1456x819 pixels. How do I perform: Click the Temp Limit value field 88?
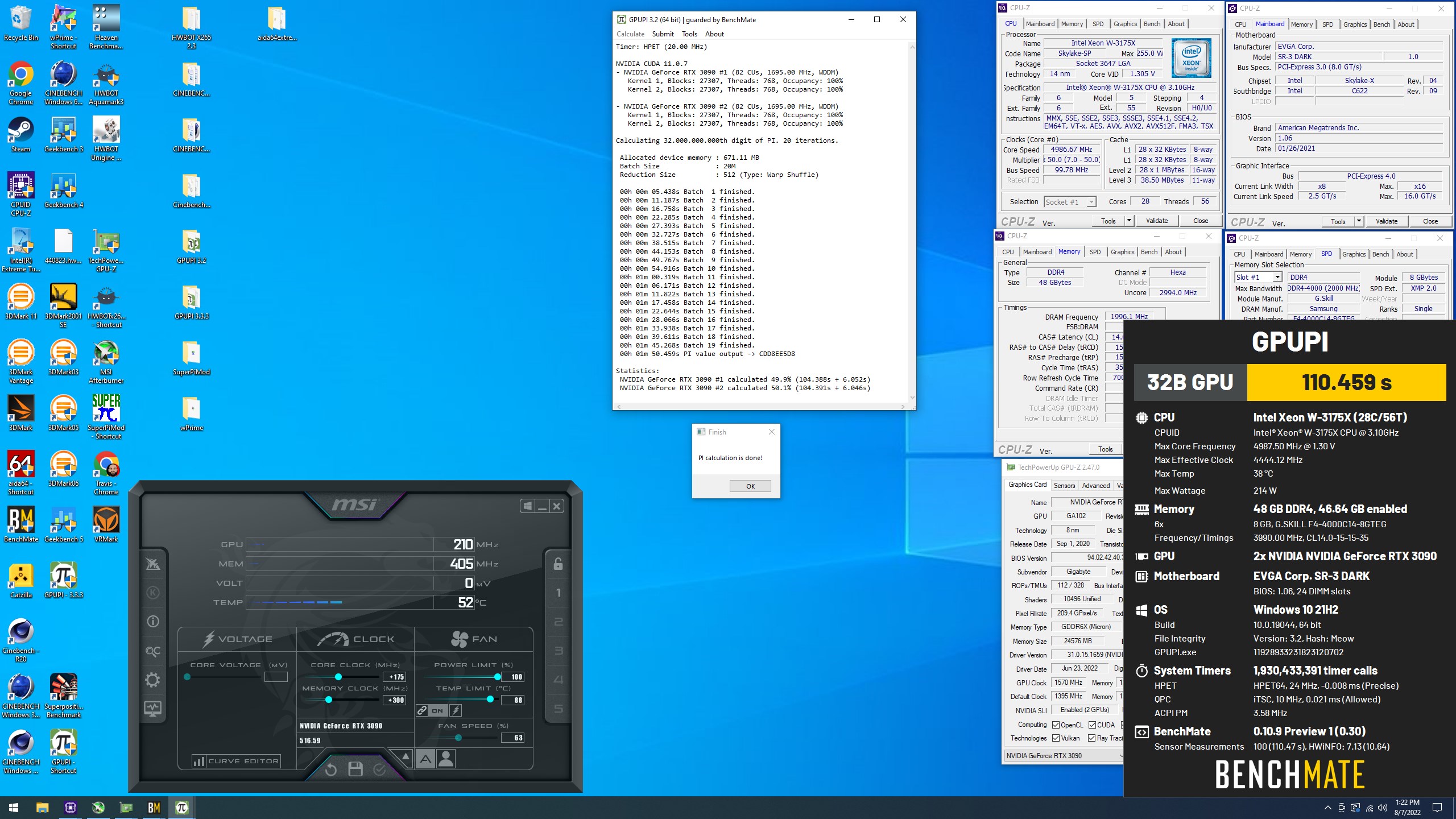click(512, 700)
